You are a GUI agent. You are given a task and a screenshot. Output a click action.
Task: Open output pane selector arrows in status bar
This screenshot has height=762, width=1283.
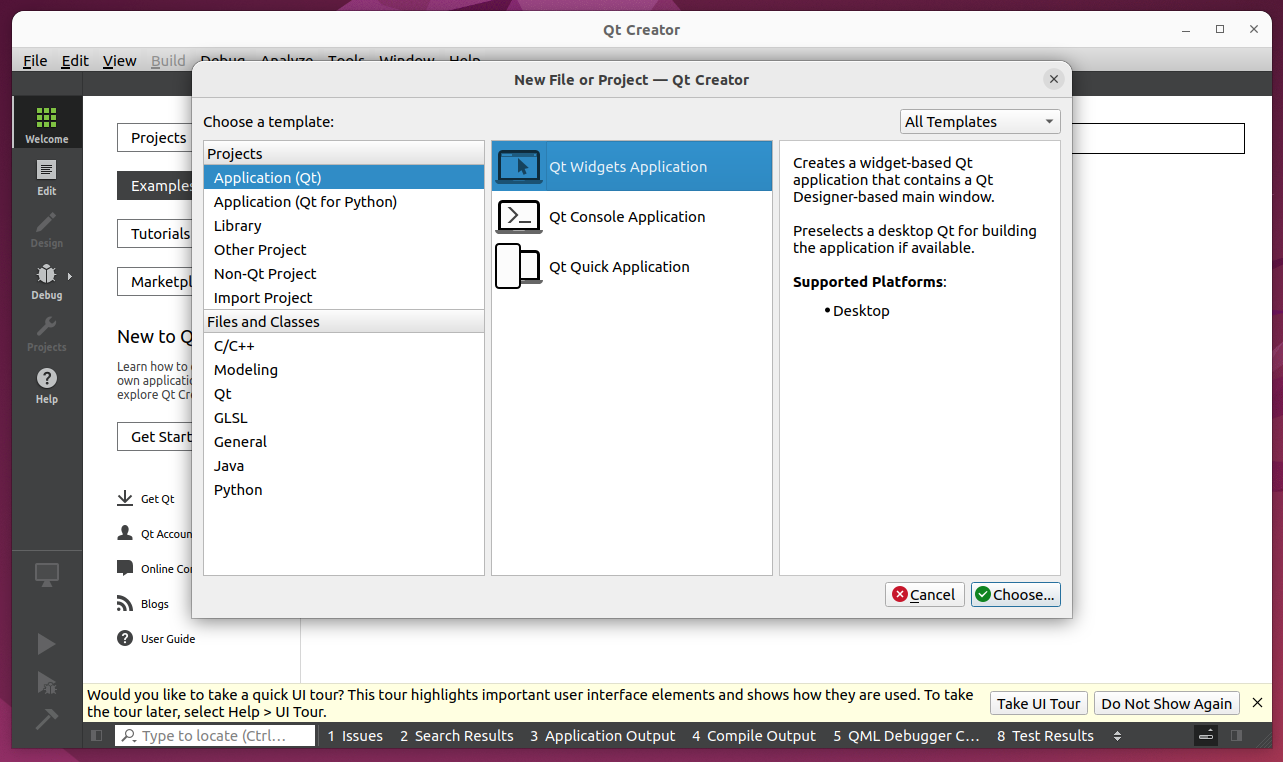pos(1117,735)
